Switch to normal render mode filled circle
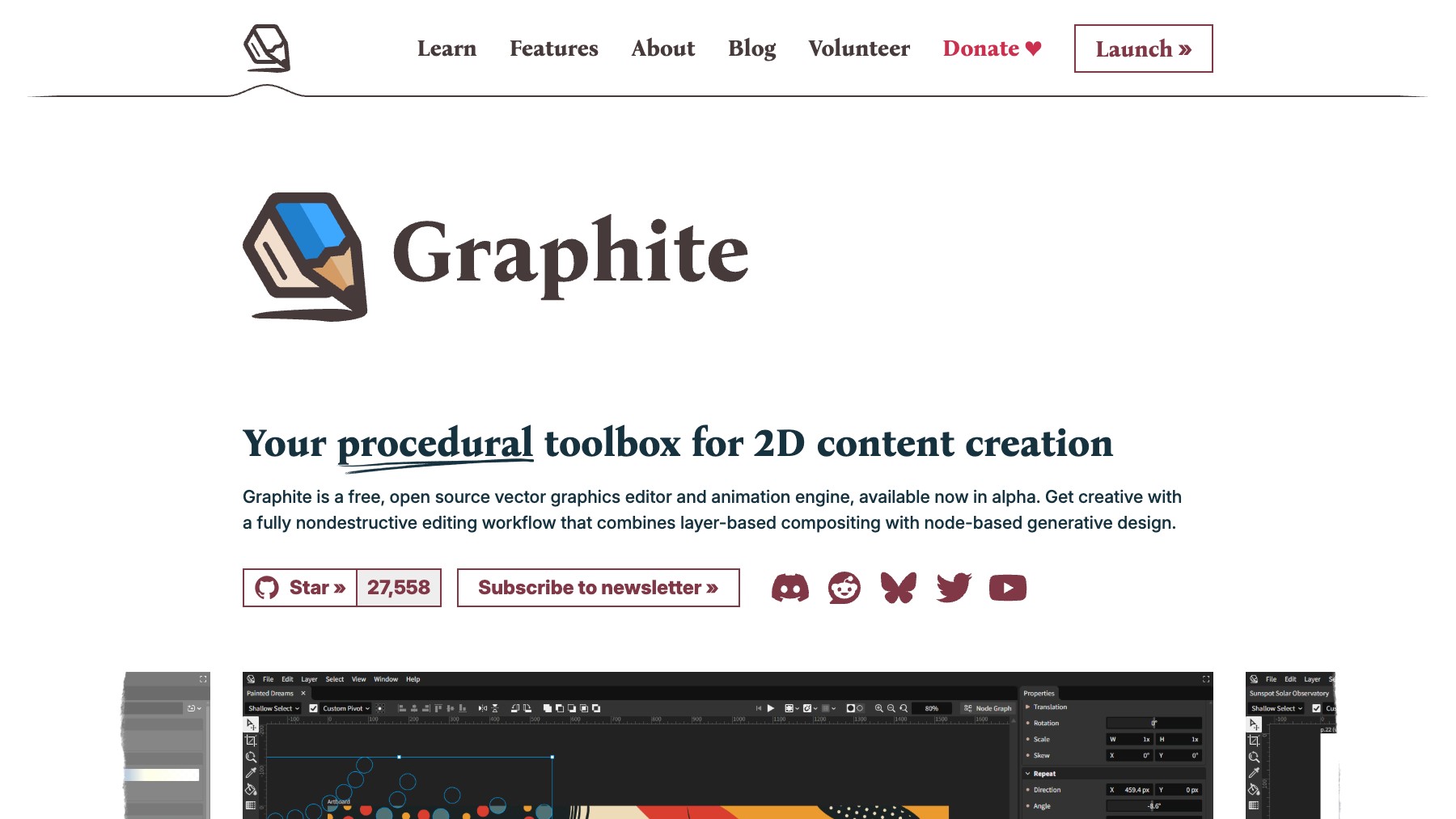Screen dimensions: 1456x819 pos(850,708)
